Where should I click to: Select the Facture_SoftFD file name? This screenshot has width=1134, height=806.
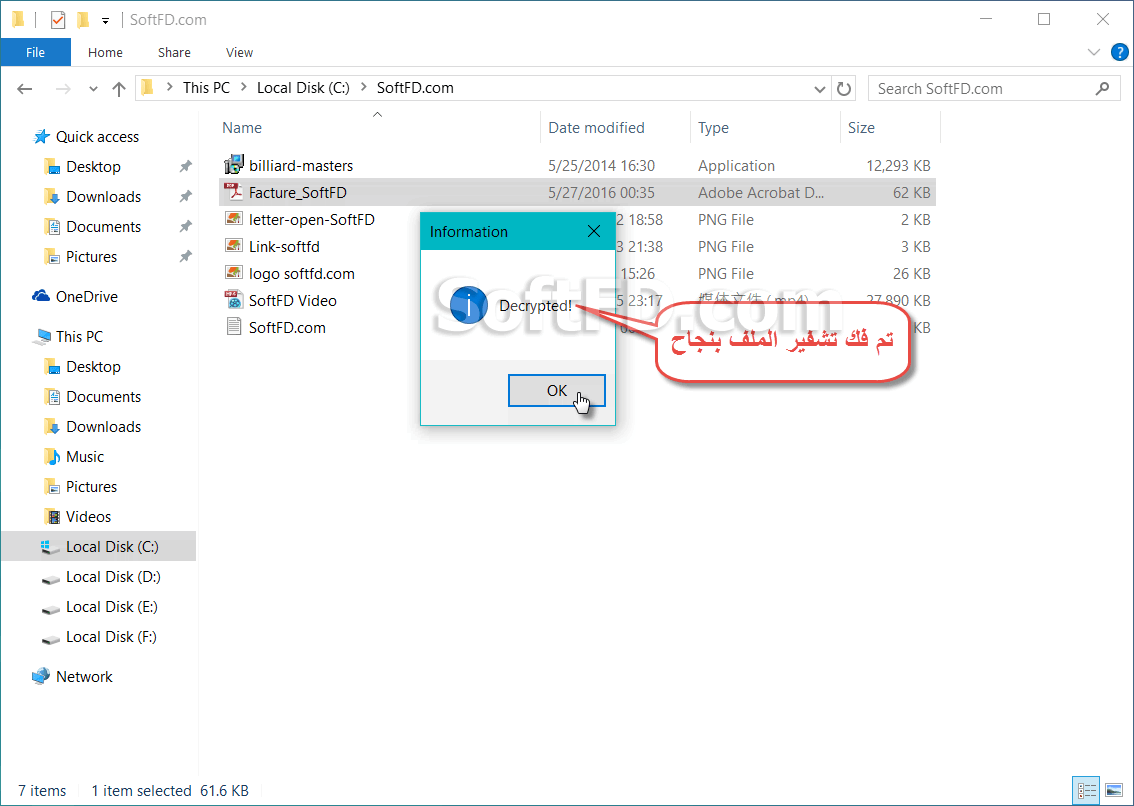point(297,192)
